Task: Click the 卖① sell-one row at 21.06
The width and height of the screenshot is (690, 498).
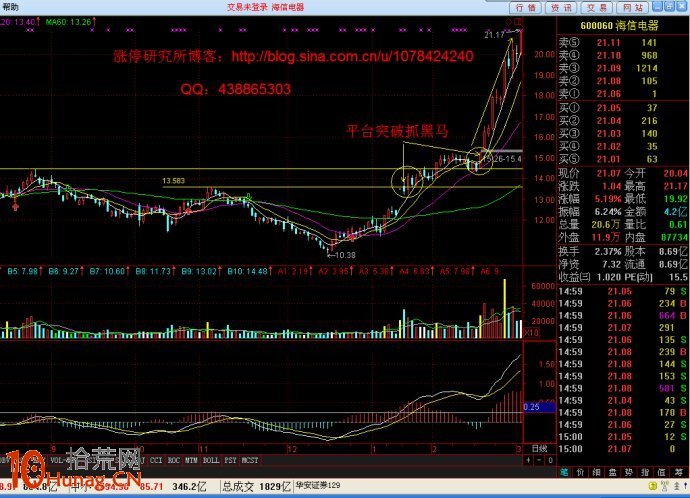Action: click(624, 94)
